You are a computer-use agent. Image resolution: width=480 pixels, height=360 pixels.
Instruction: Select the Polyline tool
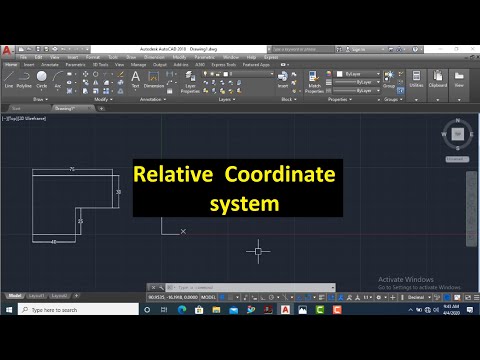[x=24, y=79]
